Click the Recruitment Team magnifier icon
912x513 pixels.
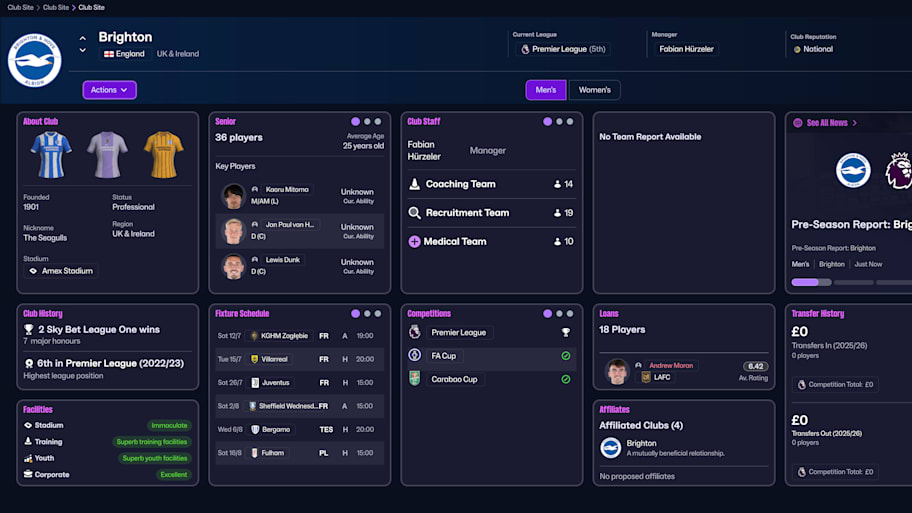click(414, 213)
